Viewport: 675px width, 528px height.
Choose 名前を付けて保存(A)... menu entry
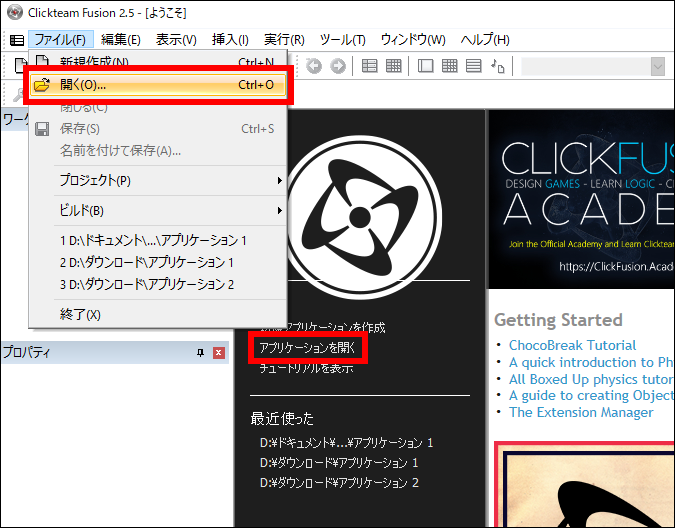click(158, 151)
